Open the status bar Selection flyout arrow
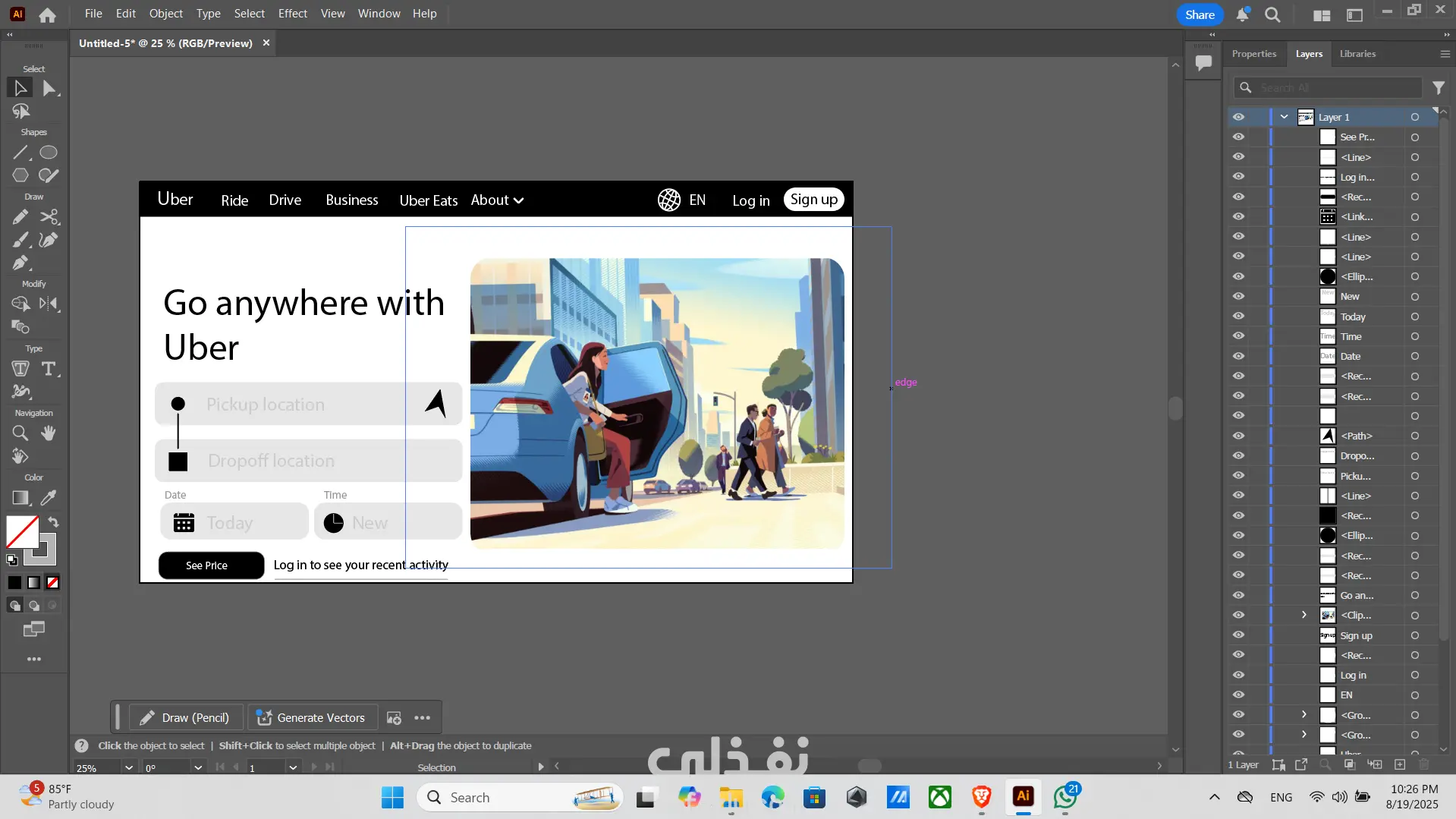Screen dimensions: 1456x819 click(541, 767)
